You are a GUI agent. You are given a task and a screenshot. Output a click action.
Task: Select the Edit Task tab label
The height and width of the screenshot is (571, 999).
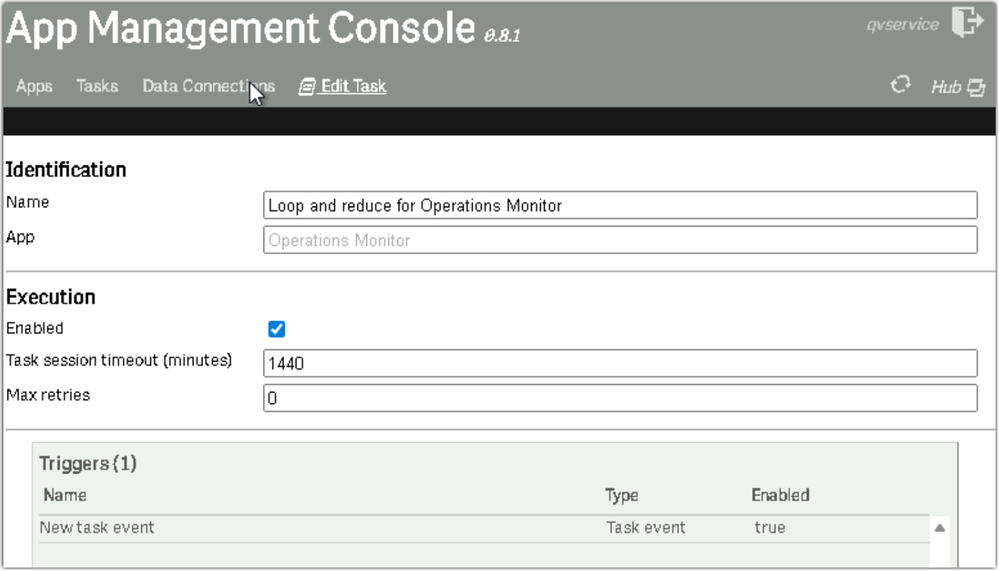click(354, 86)
